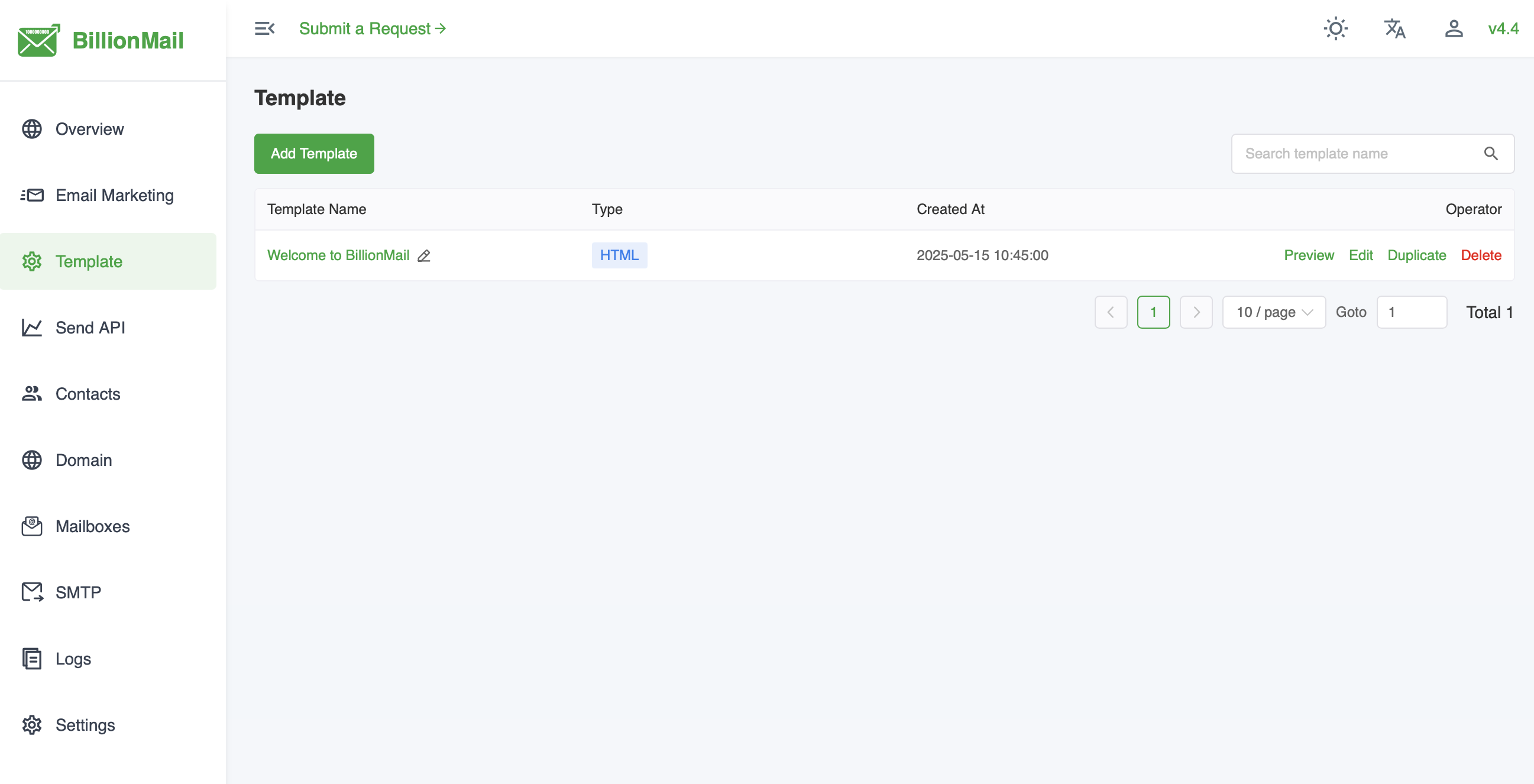Open the Send API page
This screenshot has height=784, width=1534.
(x=90, y=328)
